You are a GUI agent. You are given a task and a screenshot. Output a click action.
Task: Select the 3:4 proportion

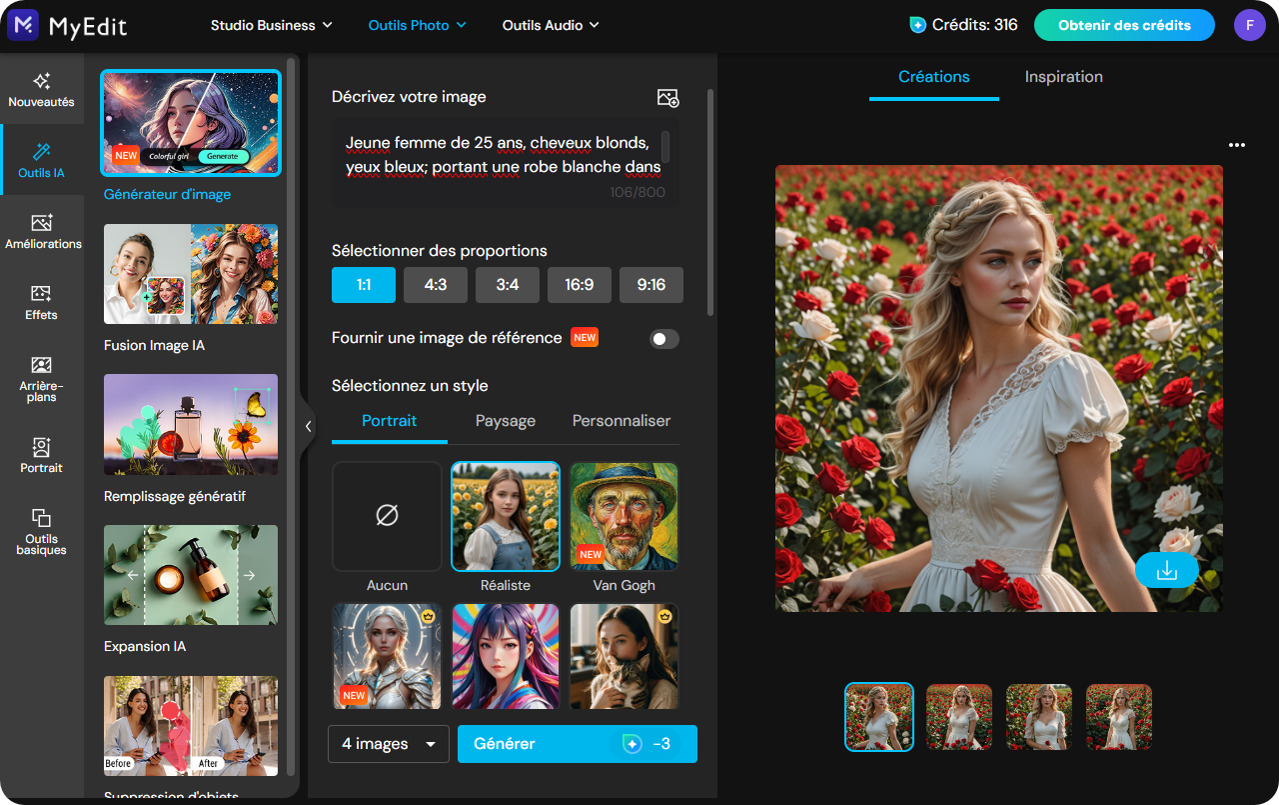(x=507, y=285)
